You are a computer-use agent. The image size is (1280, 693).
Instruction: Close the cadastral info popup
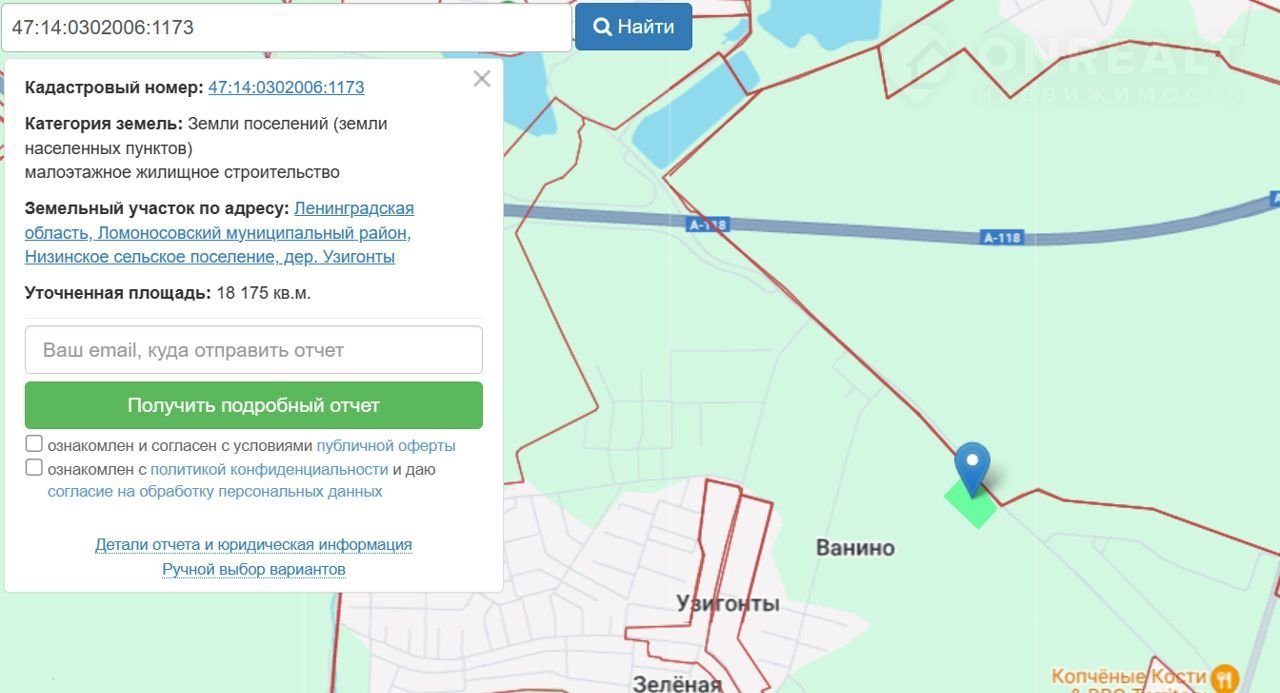point(482,79)
